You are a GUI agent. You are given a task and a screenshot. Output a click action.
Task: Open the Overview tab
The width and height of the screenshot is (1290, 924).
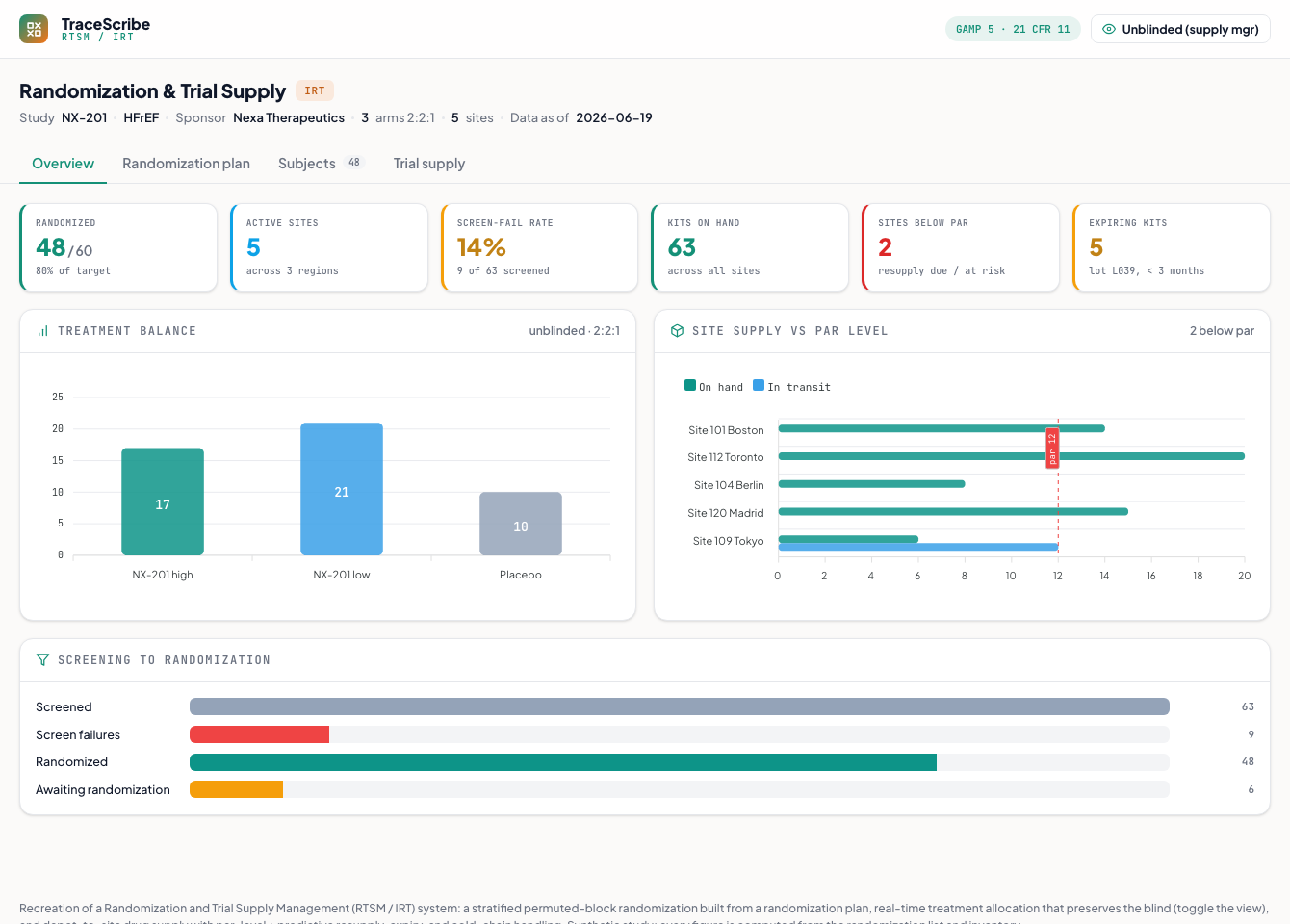pyautogui.click(x=63, y=164)
